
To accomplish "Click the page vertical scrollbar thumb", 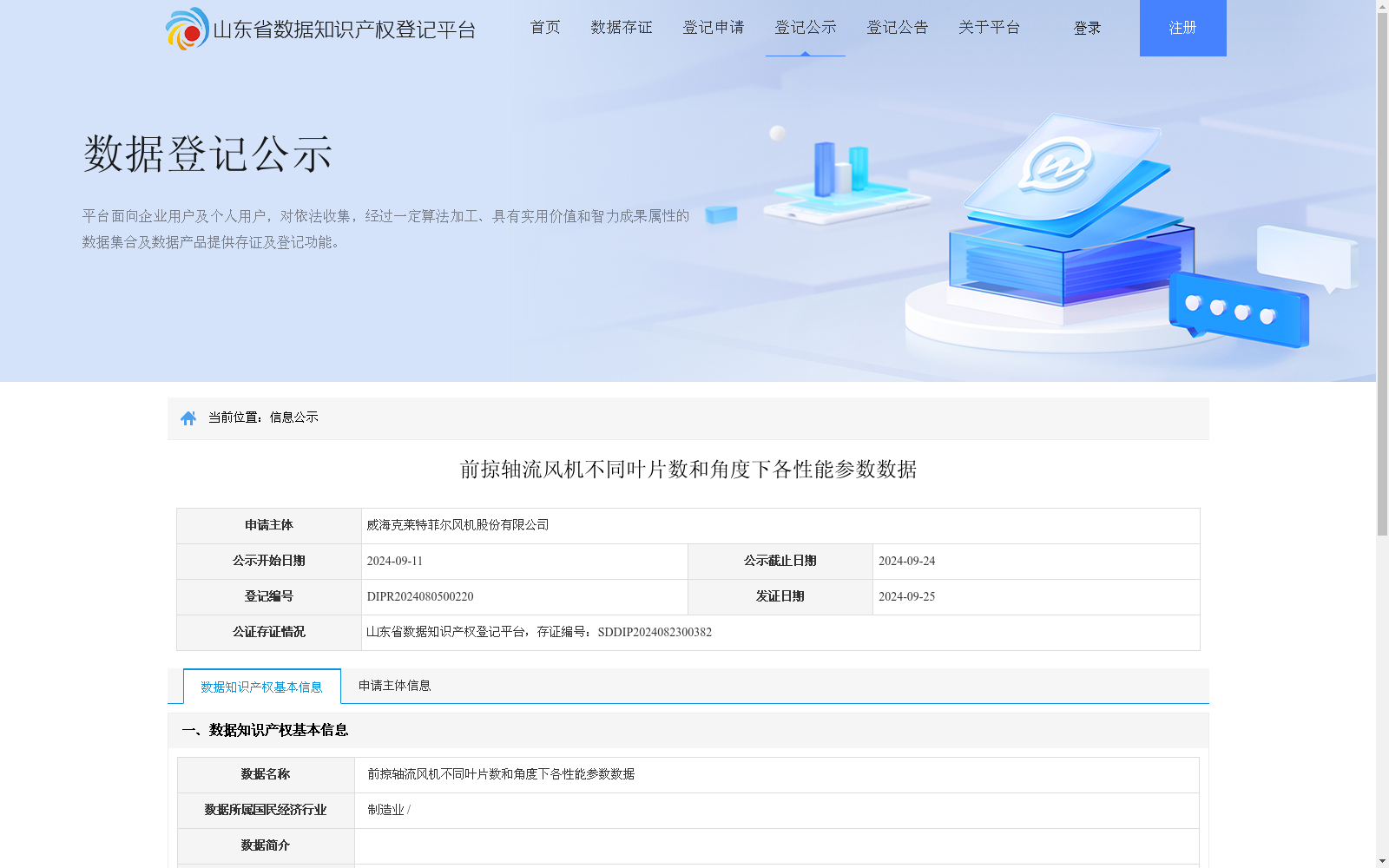I will click(1382, 273).
